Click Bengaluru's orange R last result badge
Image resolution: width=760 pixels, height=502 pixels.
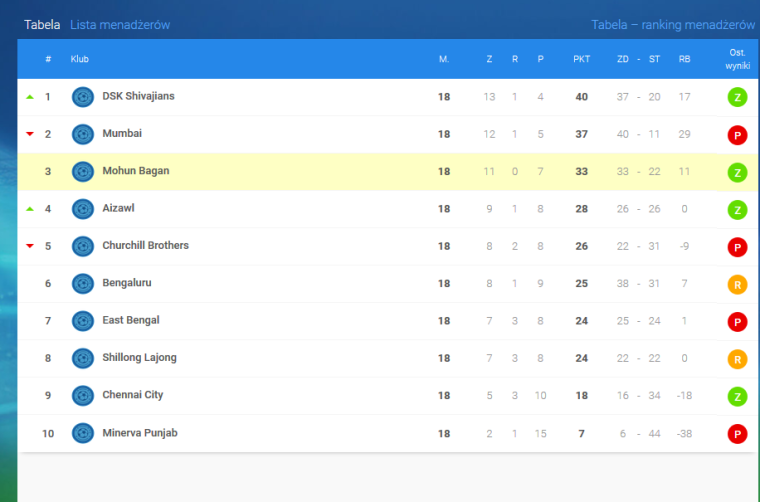click(x=737, y=285)
